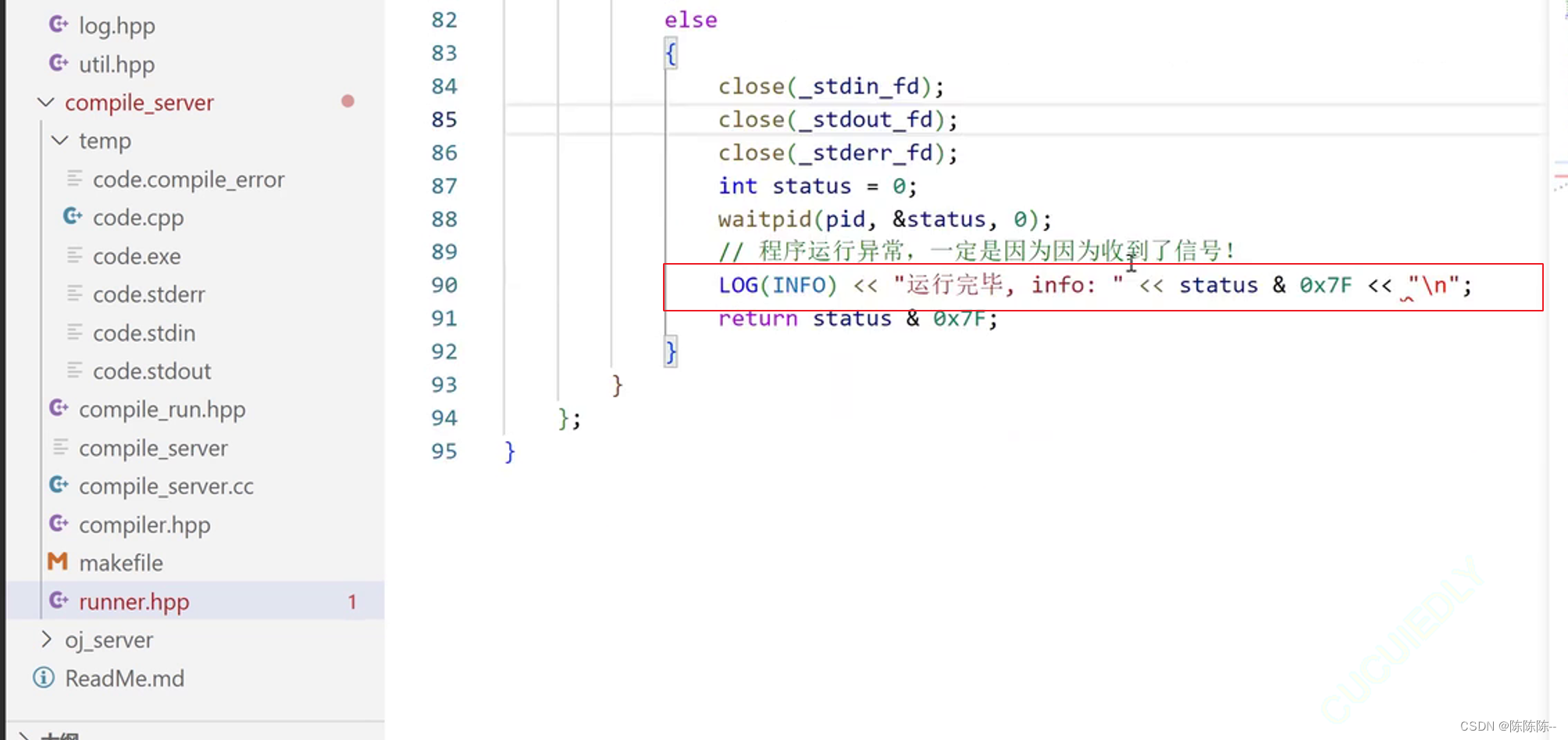The height and width of the screenshot is (740, 1568).
Task: Open code.stderr file
Action: [x=149, y=294]
